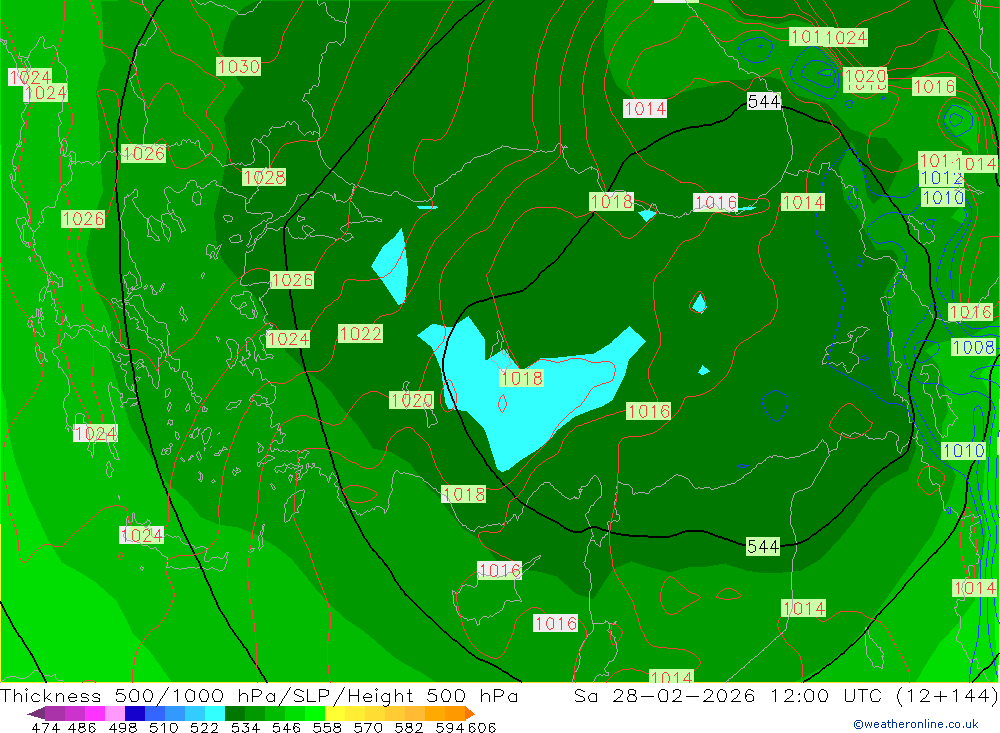This screenshot has width=1000, height=733.
Task: Click the 12:00 UTC time text
Action: [x=826, y=695]
